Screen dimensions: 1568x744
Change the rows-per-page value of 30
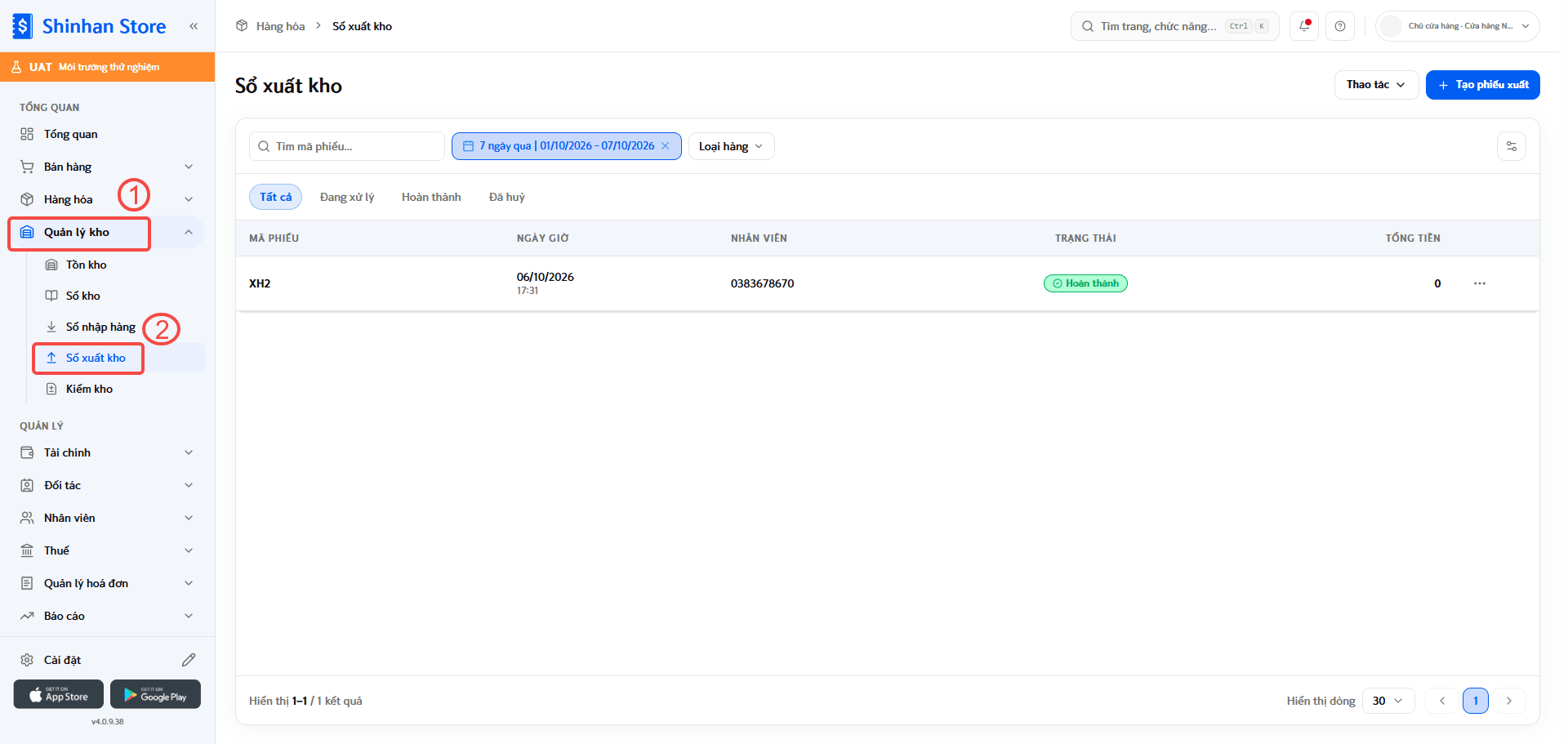click(1388, 701)
